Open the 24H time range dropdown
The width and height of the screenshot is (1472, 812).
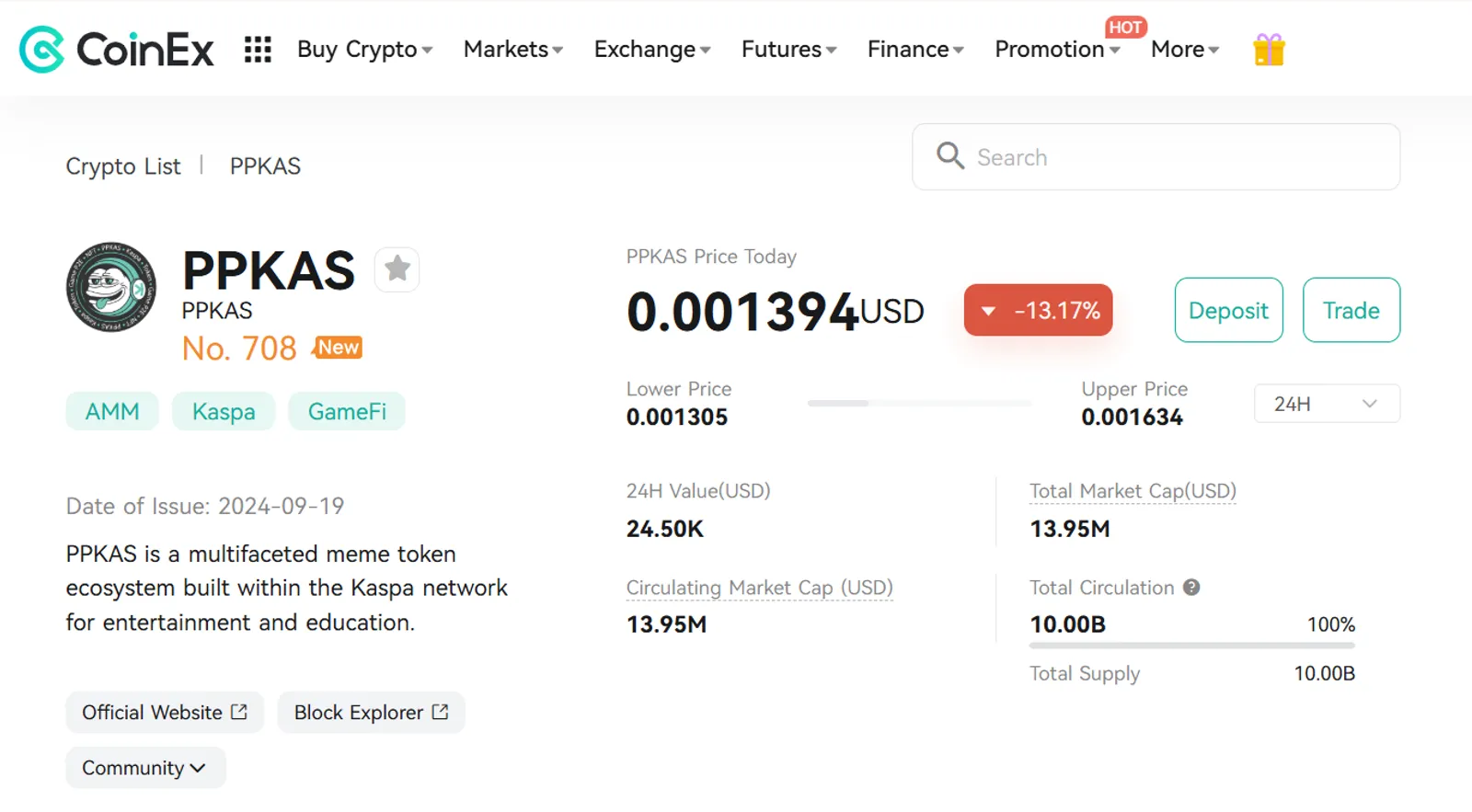pyautogui.click(x=1327, y=404)
